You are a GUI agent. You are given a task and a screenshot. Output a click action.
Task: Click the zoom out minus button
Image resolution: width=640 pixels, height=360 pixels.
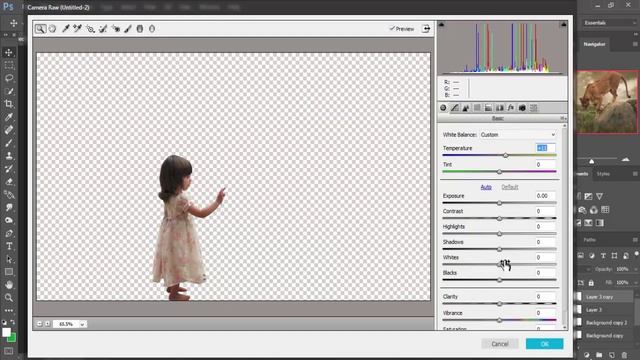pos(39,324)
